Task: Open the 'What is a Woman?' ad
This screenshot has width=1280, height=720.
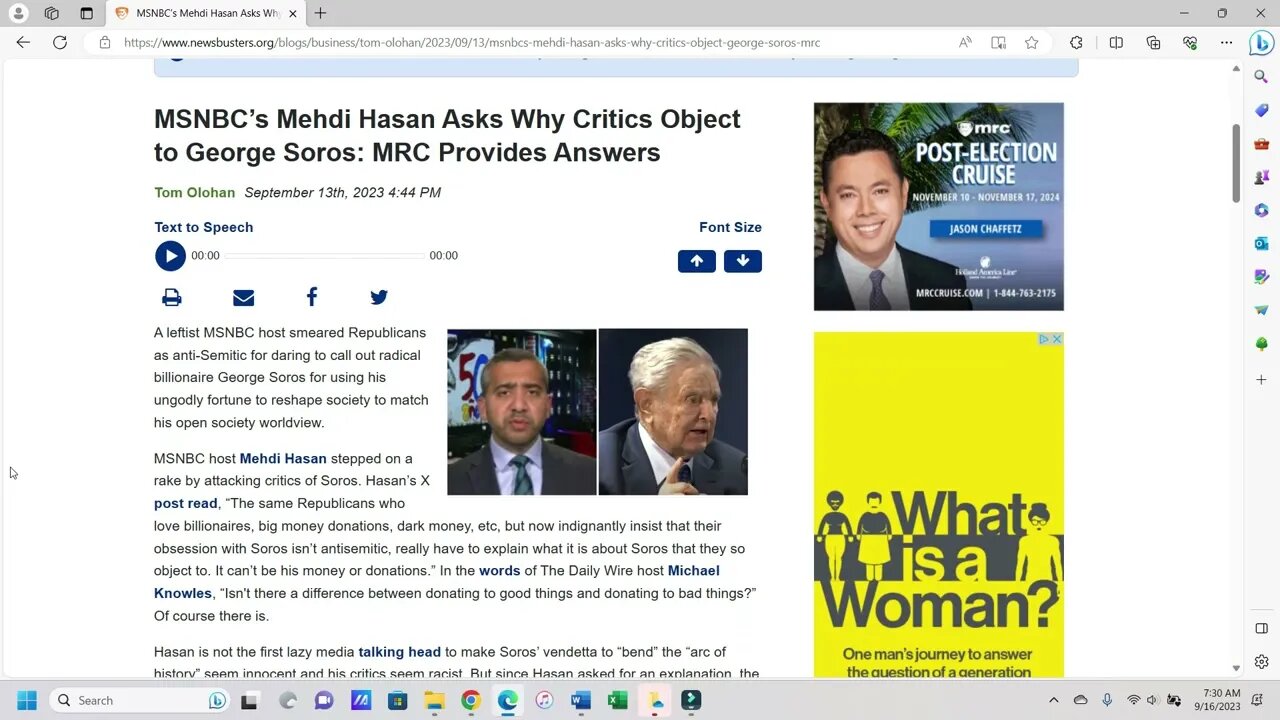Action: [x=939, y=505]
